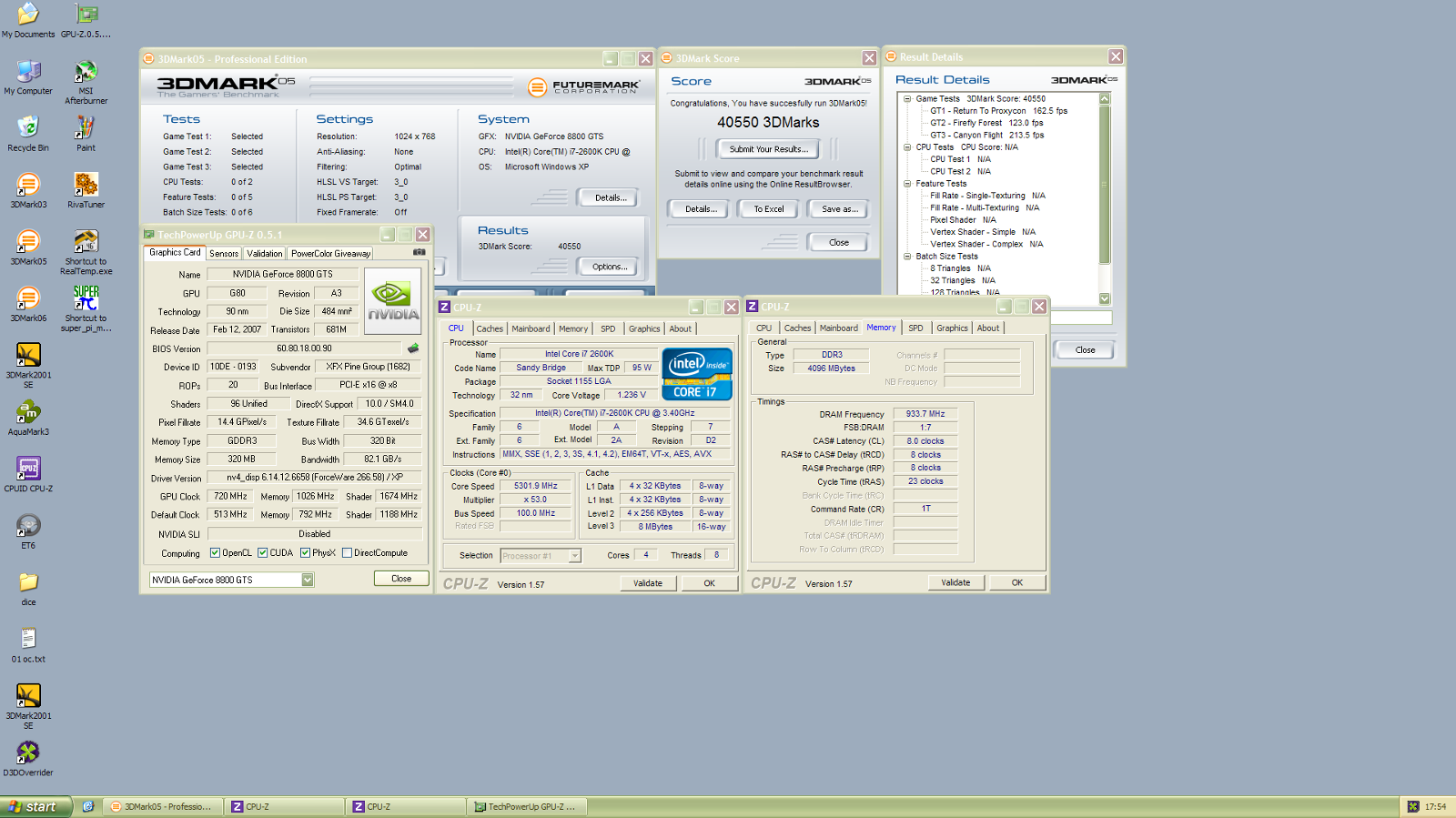Click GPU-Z BIOS save chip icon
The height and width of the screenshot is (818, 1456).
pyautogui.click(x=413, y=348)
